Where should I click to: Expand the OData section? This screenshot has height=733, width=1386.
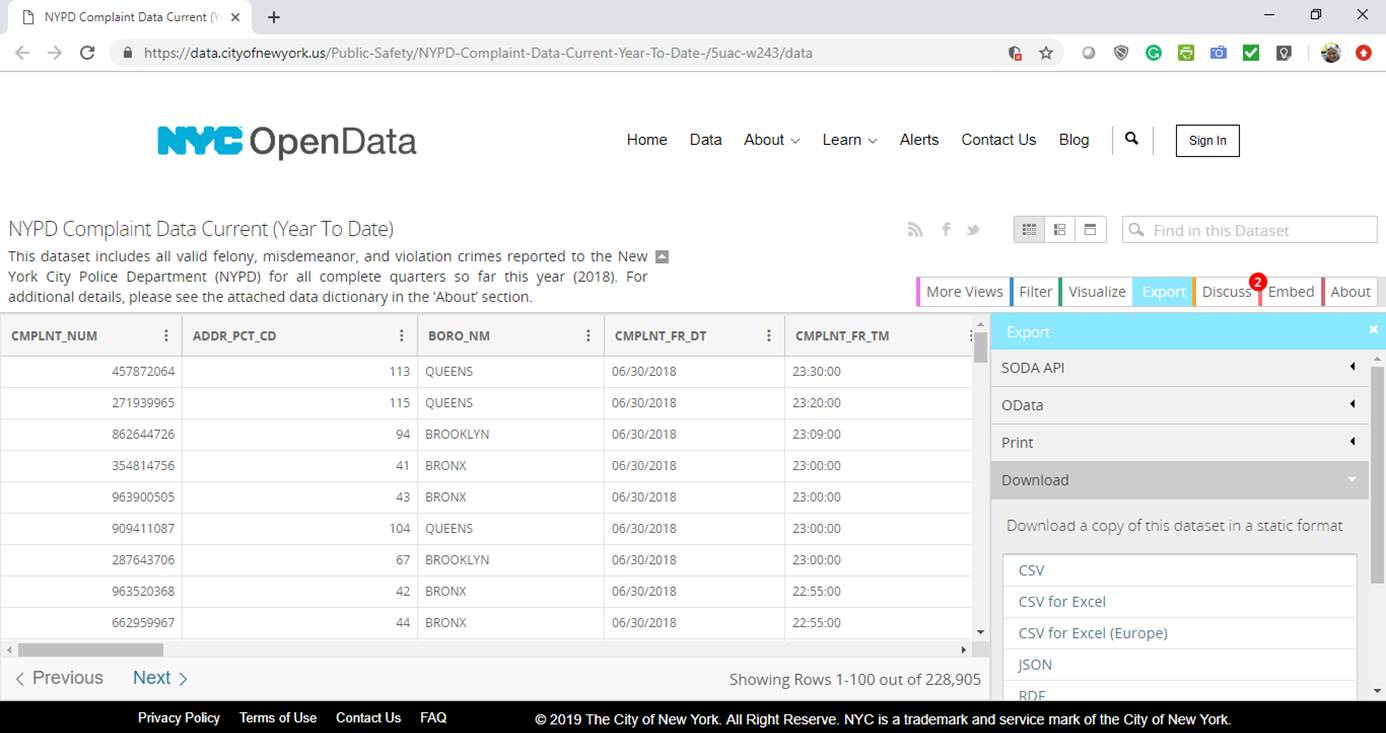(x=1181, y=405)
